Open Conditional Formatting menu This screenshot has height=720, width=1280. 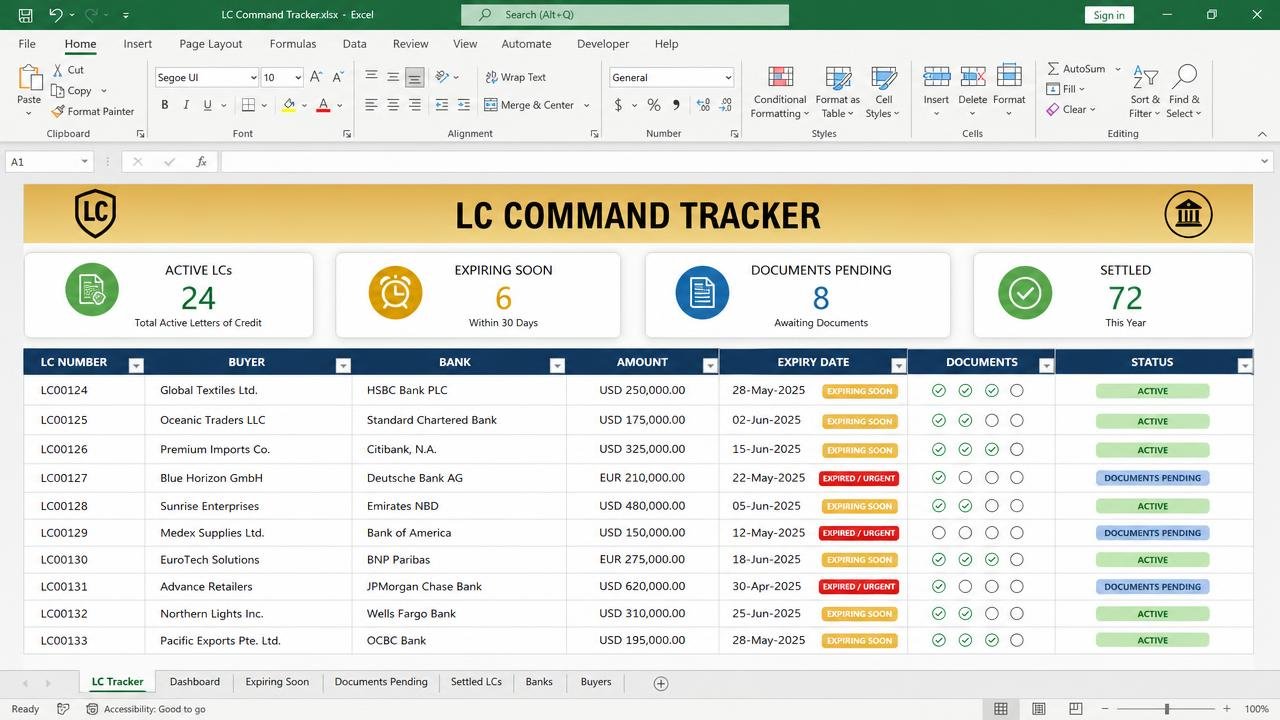pos(780,92)
